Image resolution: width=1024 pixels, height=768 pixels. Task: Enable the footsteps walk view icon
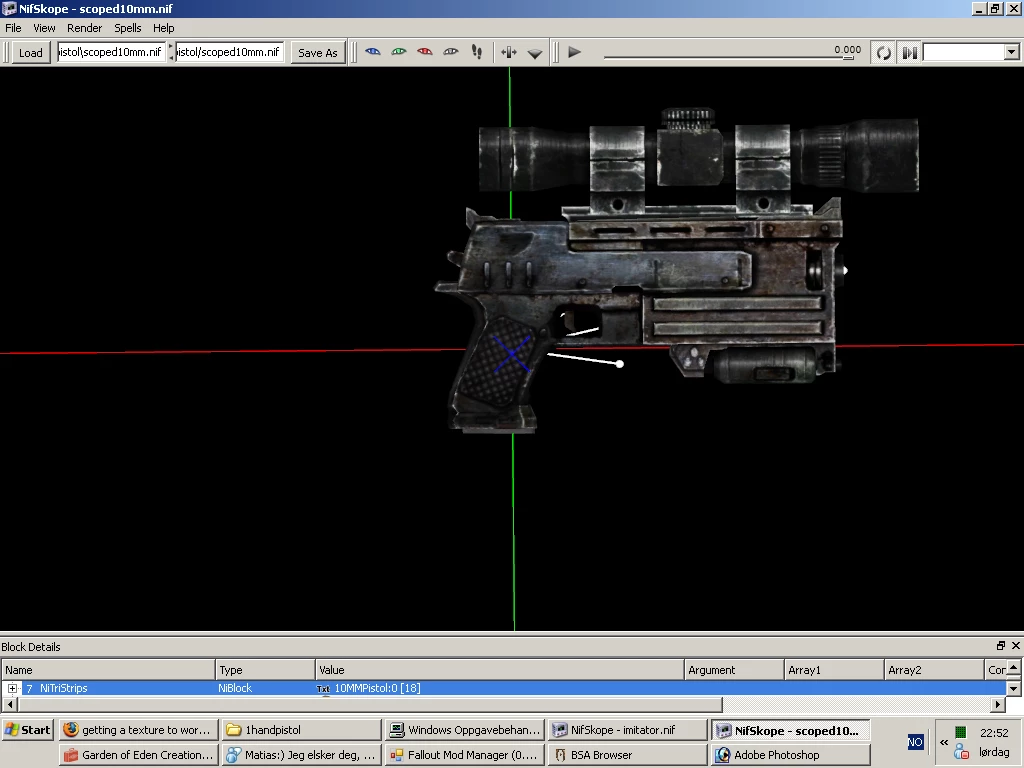[x=477, y=52]
